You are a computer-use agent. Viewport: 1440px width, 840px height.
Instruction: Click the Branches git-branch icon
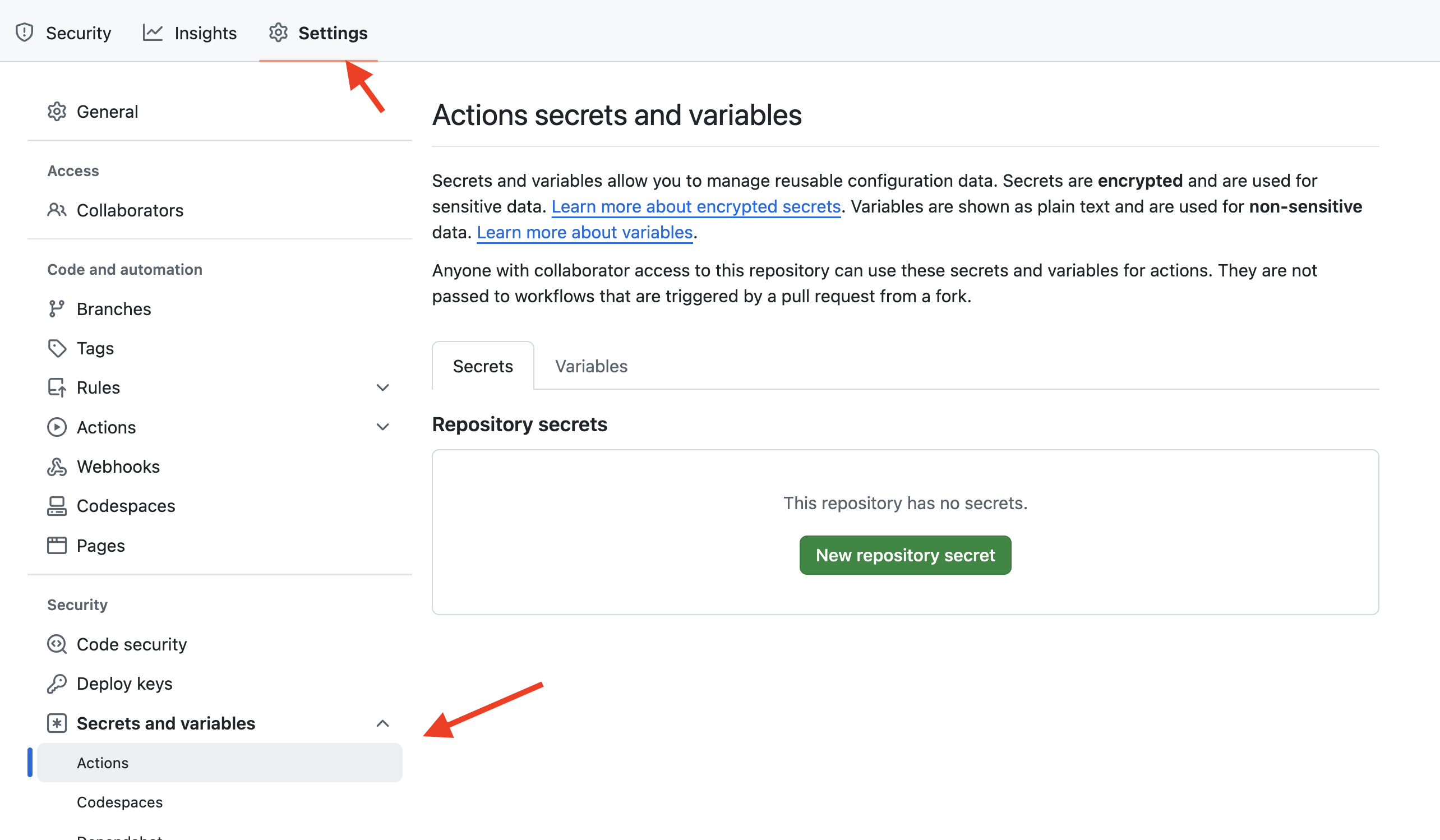click(x=57, y=308)
